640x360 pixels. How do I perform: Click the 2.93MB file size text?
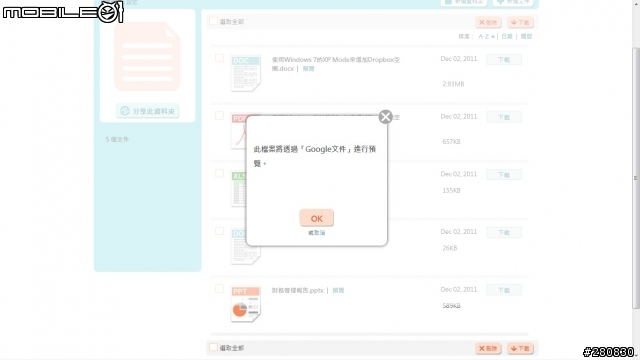click(453, 84)
